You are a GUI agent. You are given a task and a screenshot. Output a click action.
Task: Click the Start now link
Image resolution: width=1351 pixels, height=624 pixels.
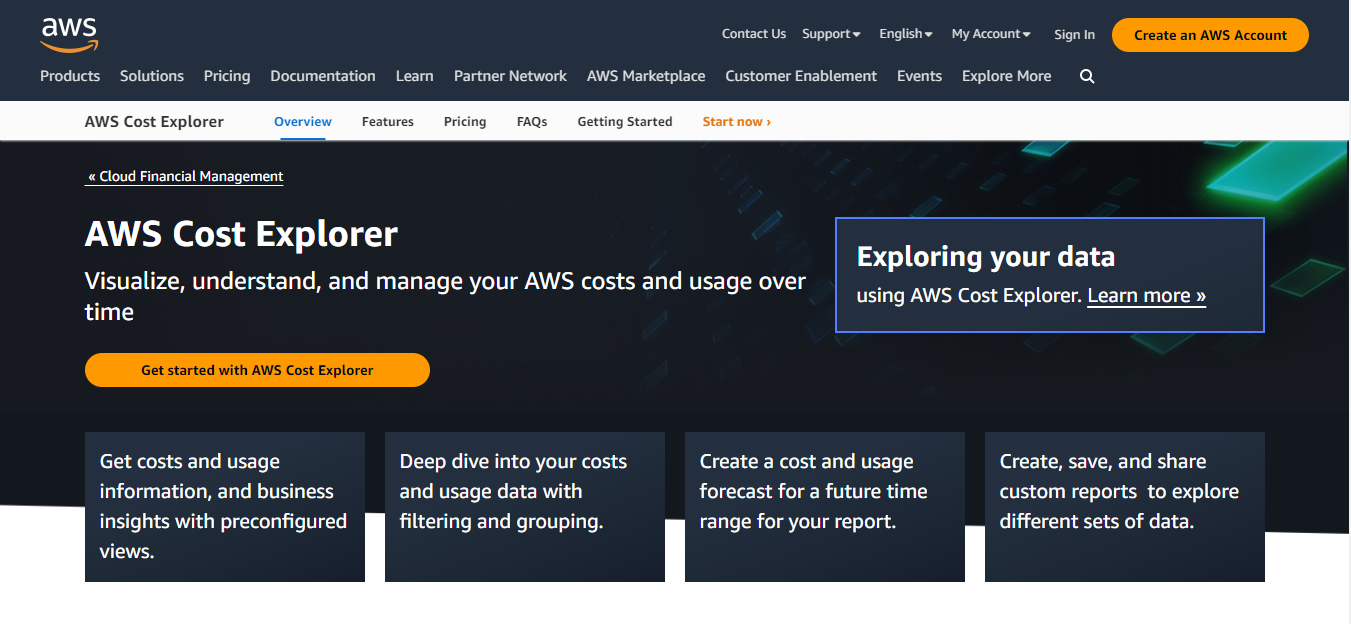736,121
